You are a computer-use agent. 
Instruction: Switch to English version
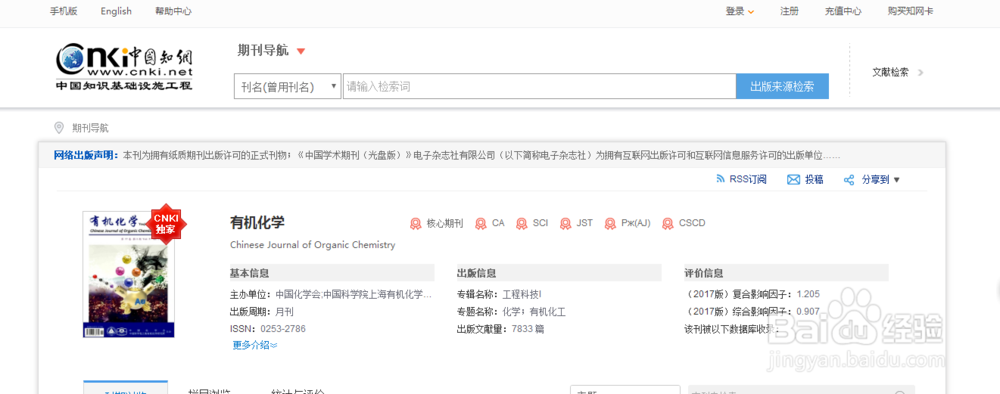click(x=116, y=11)
